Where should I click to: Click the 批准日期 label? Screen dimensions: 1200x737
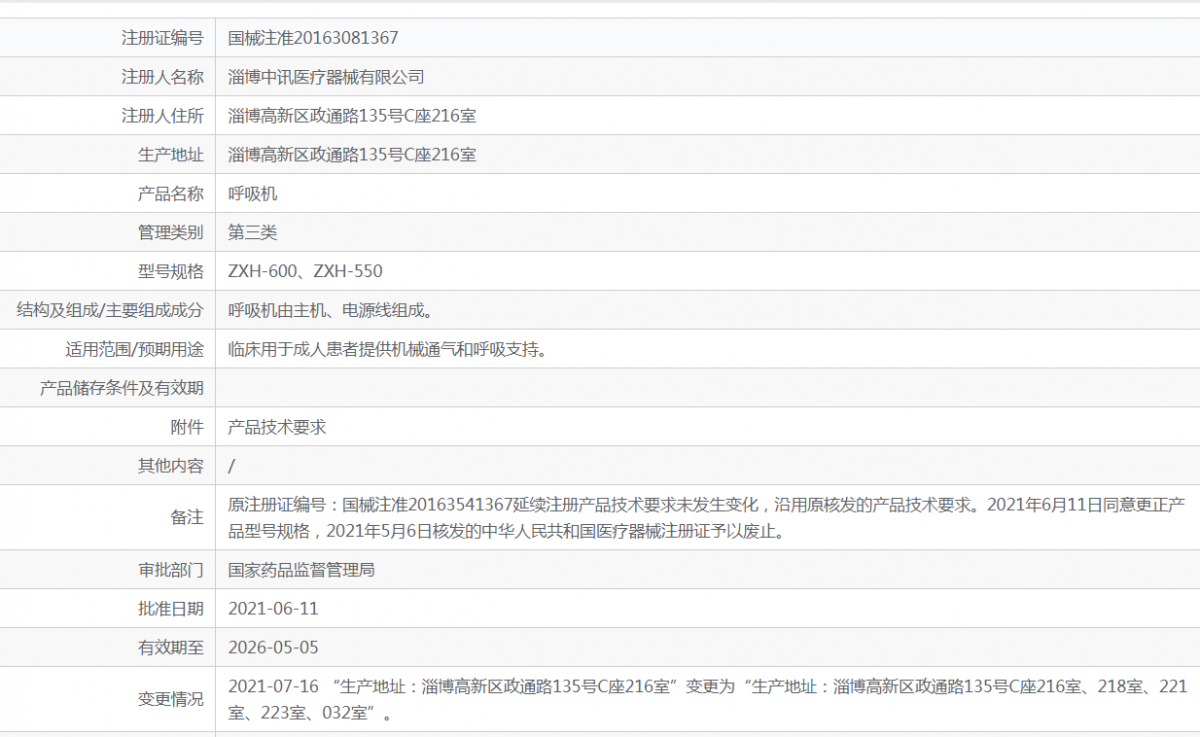pos(171,609)
